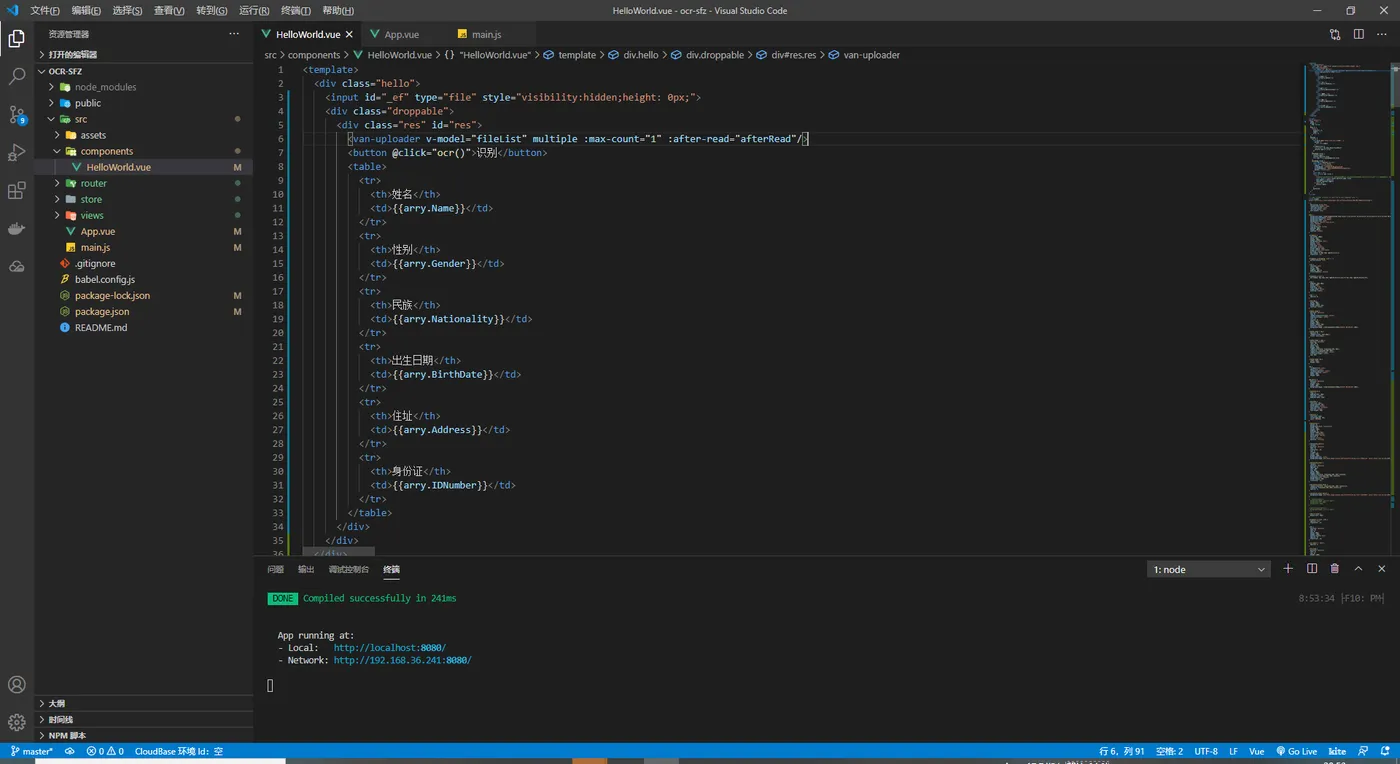The height and width of the screenshot is (764, 1400).
Task: Collapse the src folder
Action: [x=143, y=119]
